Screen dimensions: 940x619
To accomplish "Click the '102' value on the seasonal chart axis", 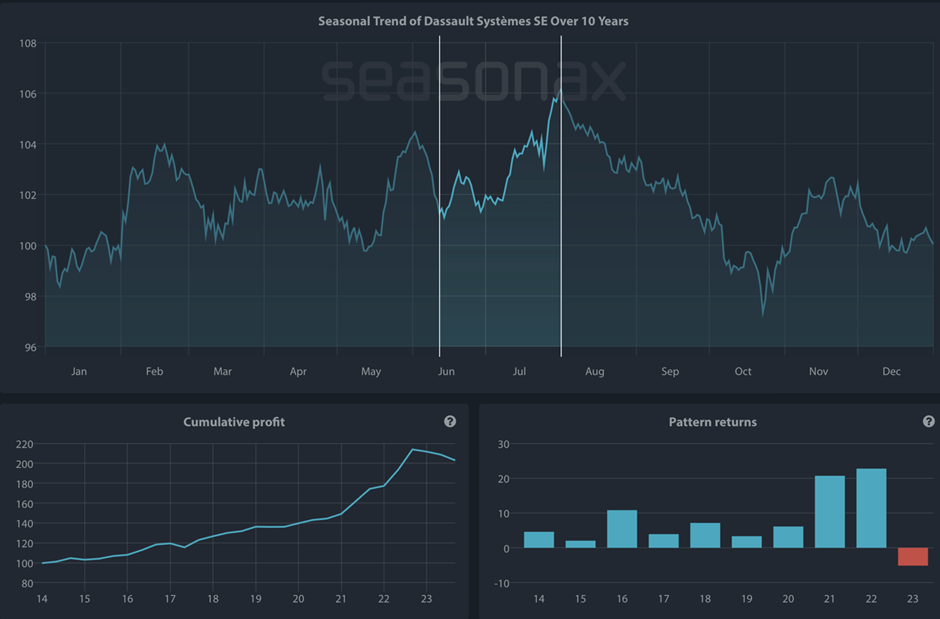I will point(28,195).
